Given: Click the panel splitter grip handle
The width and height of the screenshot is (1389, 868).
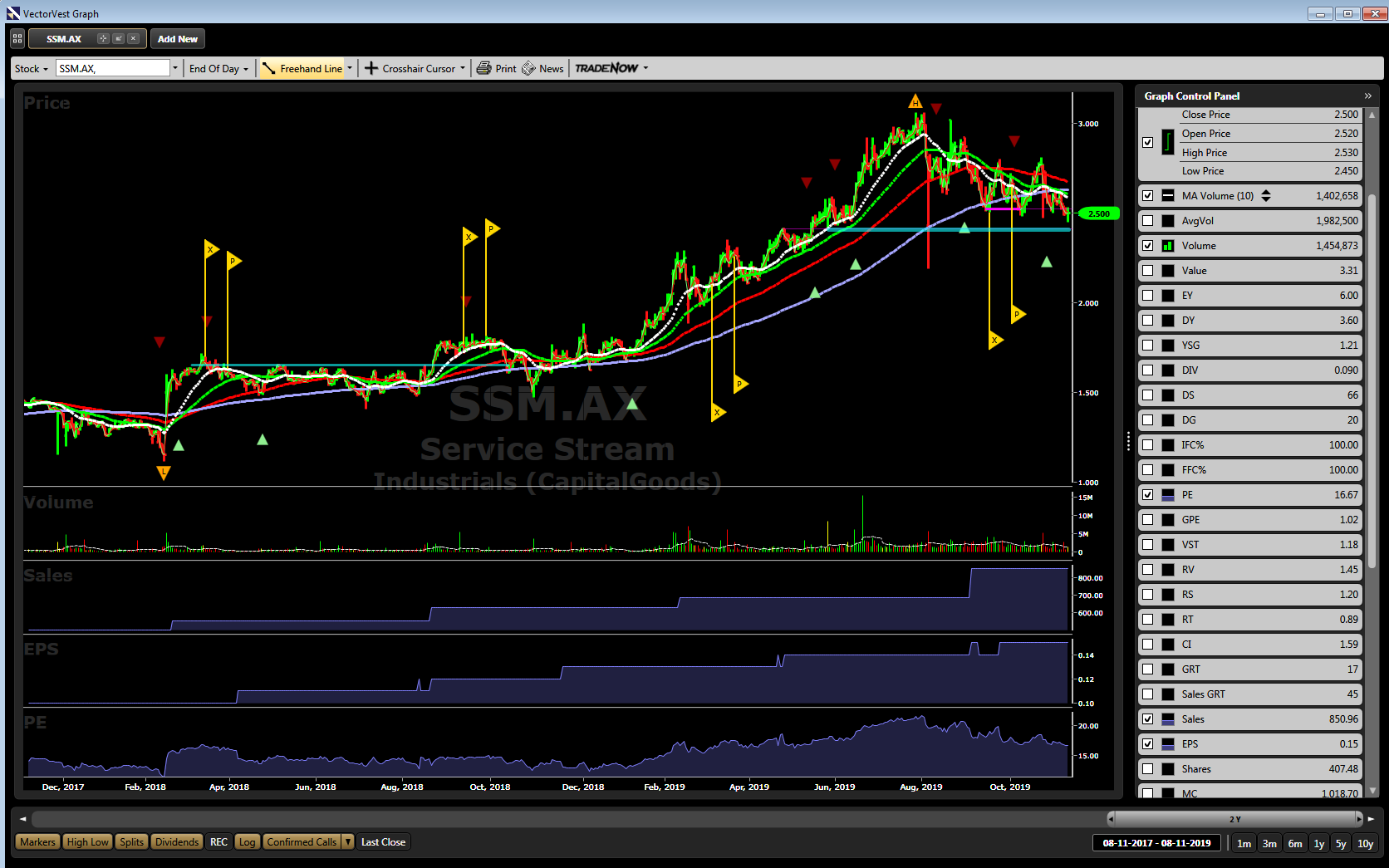Looking at the screenshot, I should [1128, 441].
